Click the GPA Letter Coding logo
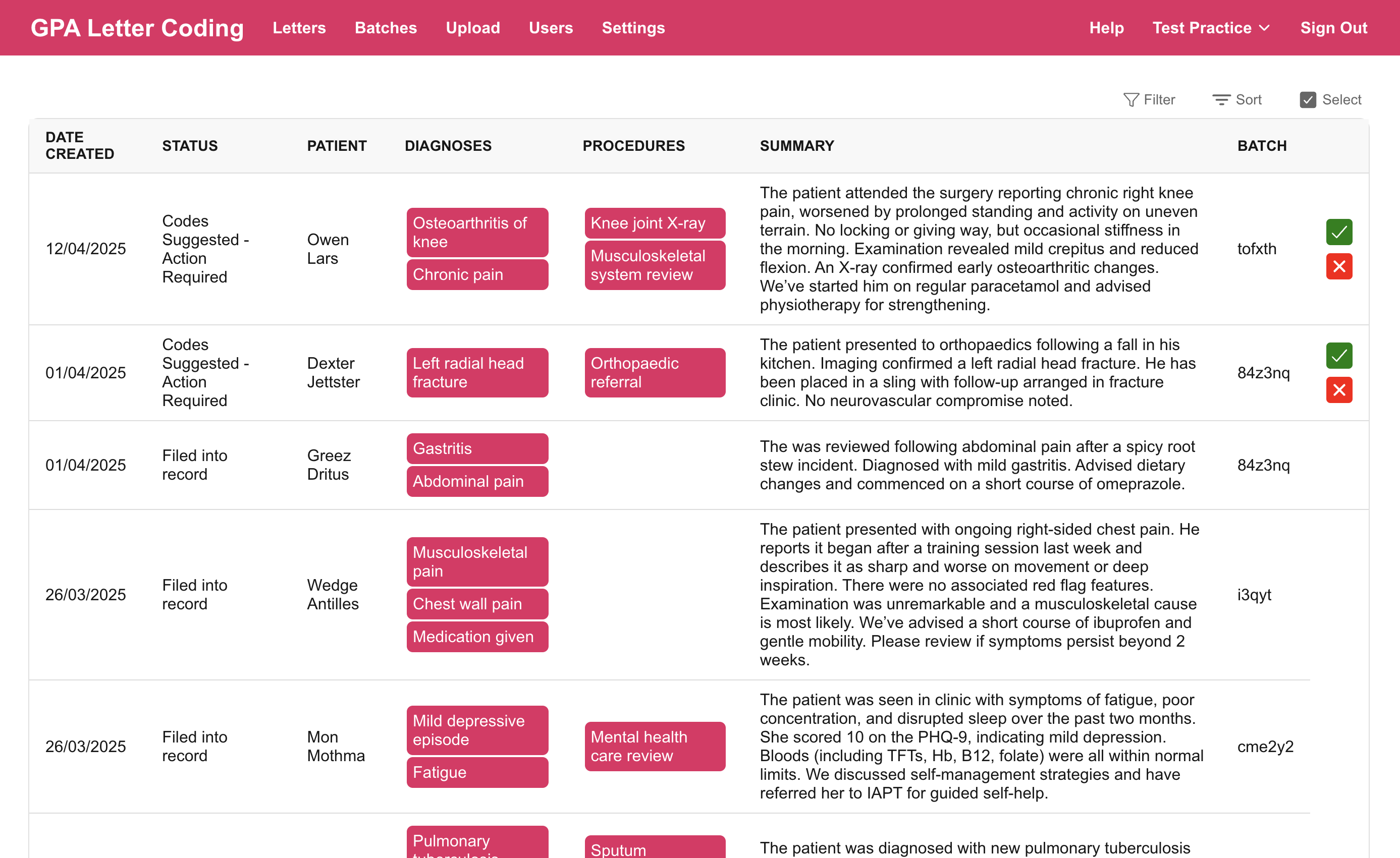The height and width of the screenshot is (858, 1400). (137, 27)
